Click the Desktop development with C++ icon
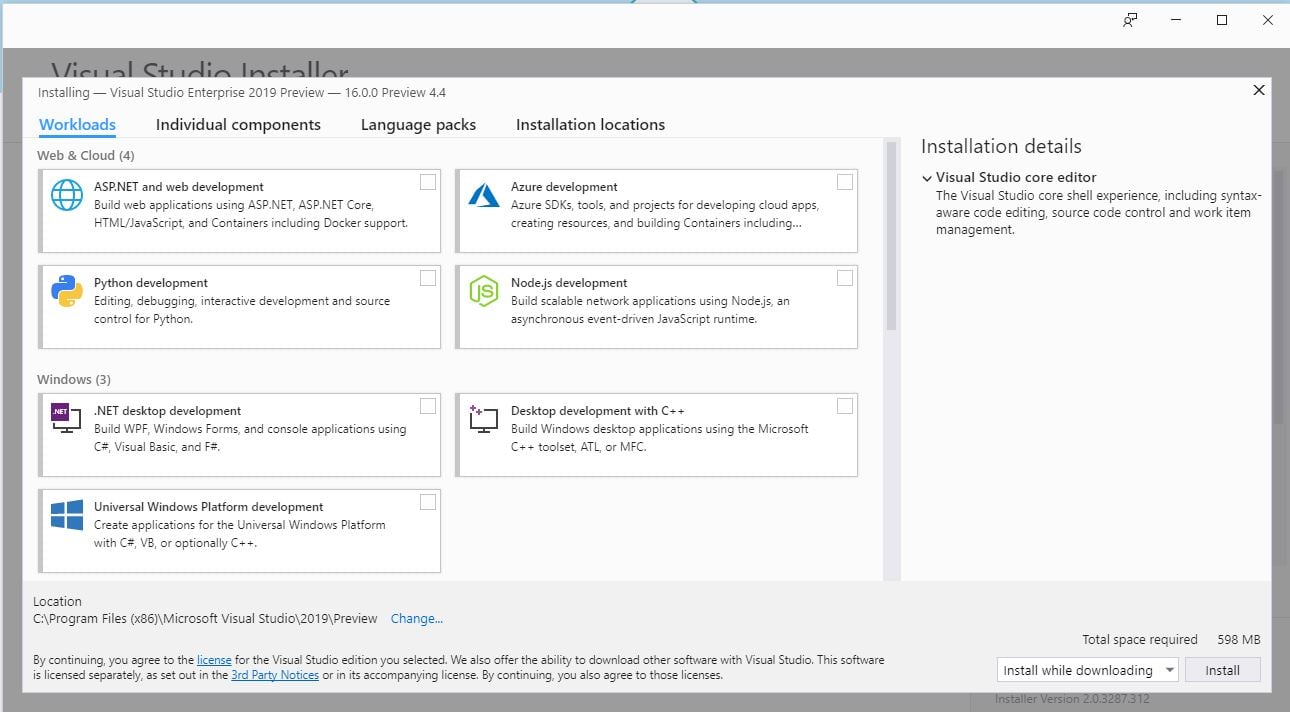This screenshot has width=1290, height=712. 483,419
